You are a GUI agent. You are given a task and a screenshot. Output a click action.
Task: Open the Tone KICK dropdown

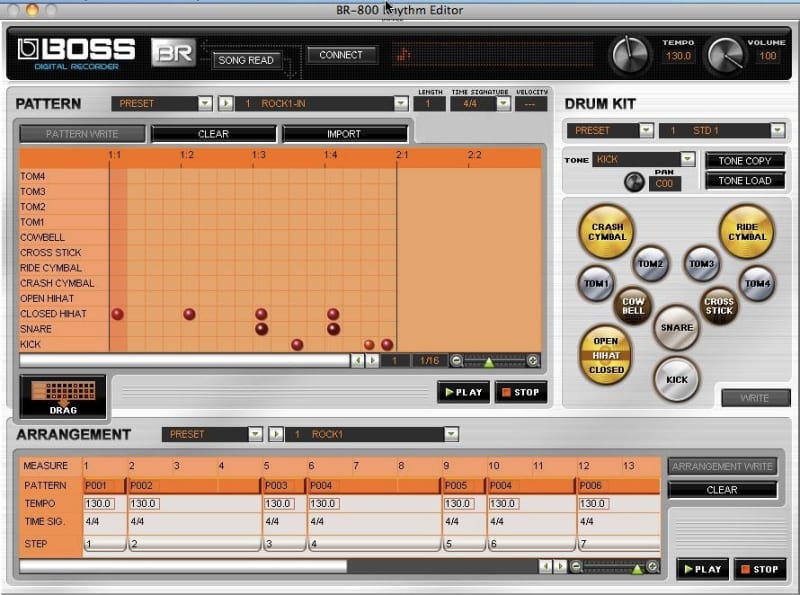click(688, 159)
